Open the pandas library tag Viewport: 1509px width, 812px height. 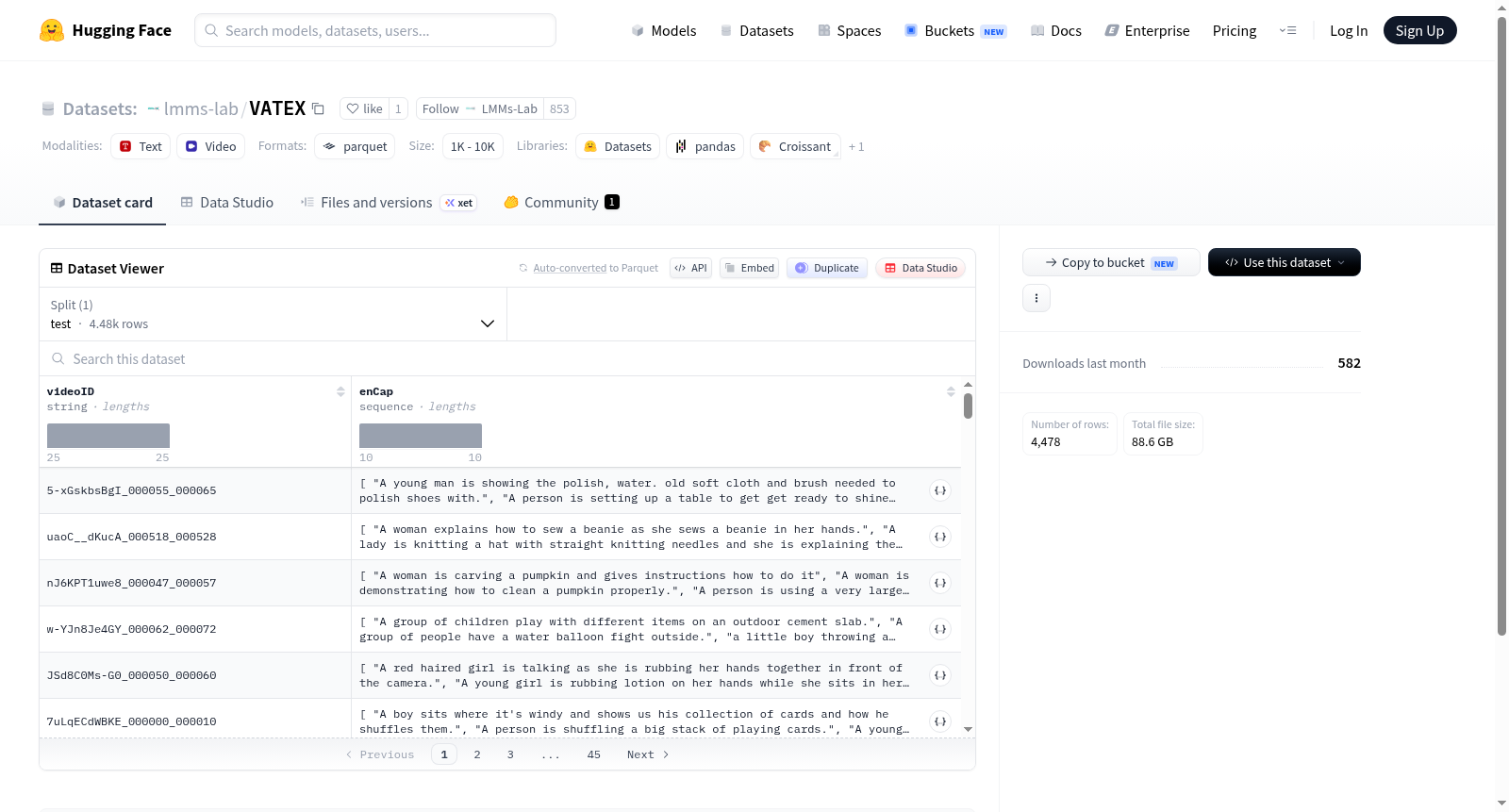pyautogui.click(x=705, y=146)
